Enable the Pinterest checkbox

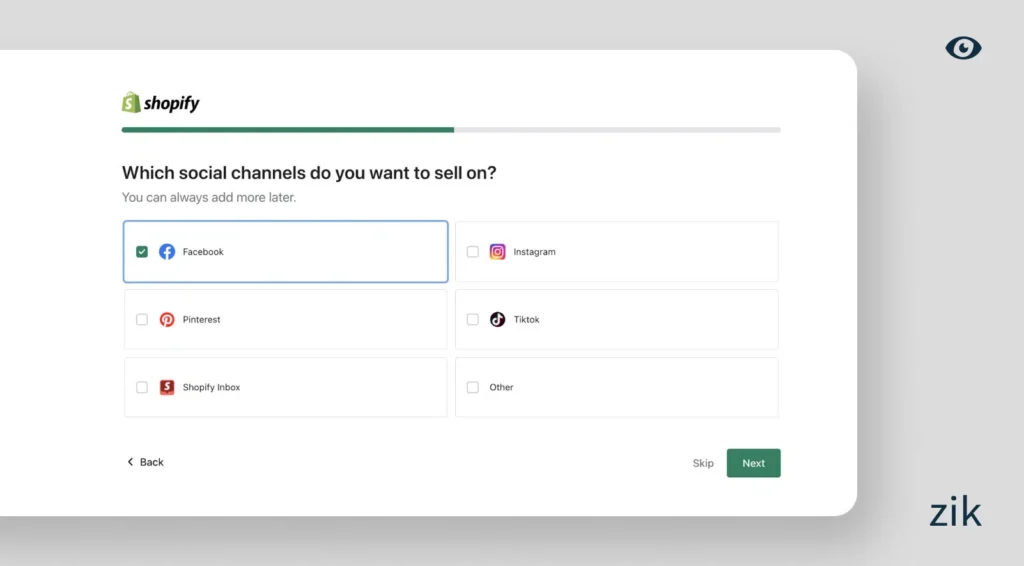(142, 320)
